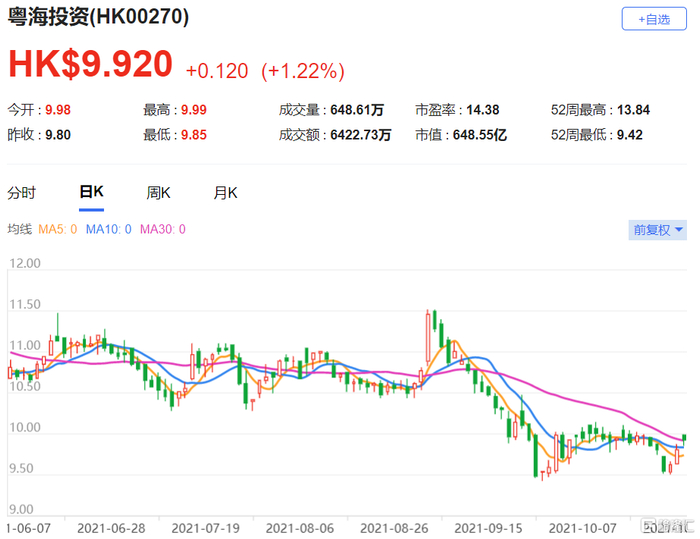Viewport: 700px width, 539px height.
Task: Click volume value 648.61万
Action: (357, 110)
